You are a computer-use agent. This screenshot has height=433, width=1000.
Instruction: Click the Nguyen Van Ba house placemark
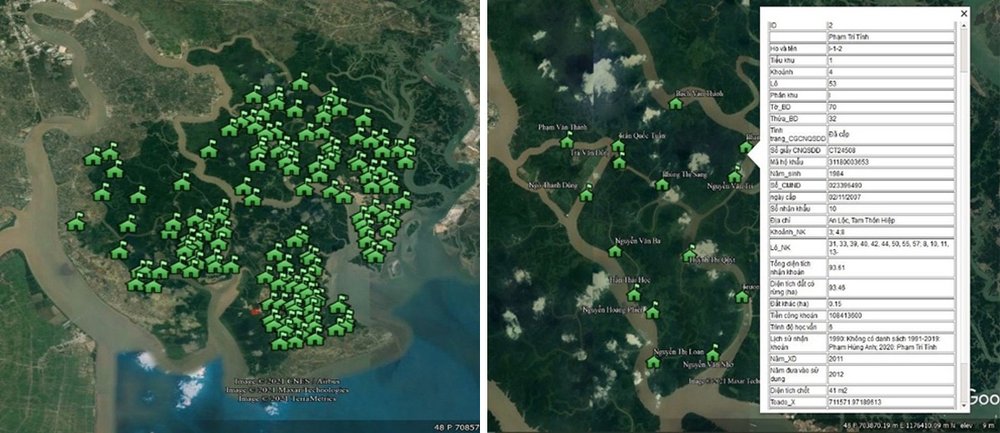pos(615,250)
